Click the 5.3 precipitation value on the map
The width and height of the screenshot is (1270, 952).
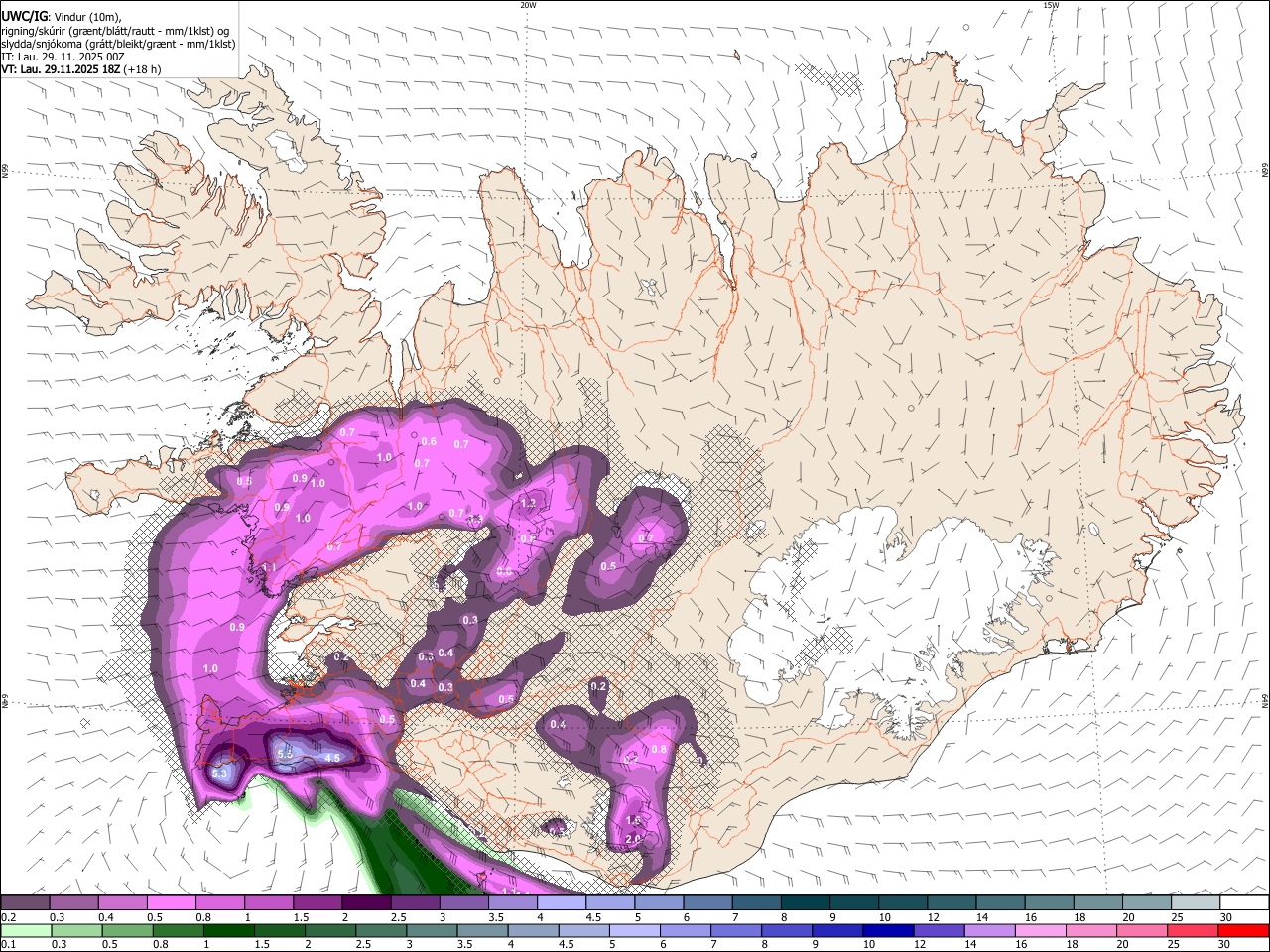point(220,773)
